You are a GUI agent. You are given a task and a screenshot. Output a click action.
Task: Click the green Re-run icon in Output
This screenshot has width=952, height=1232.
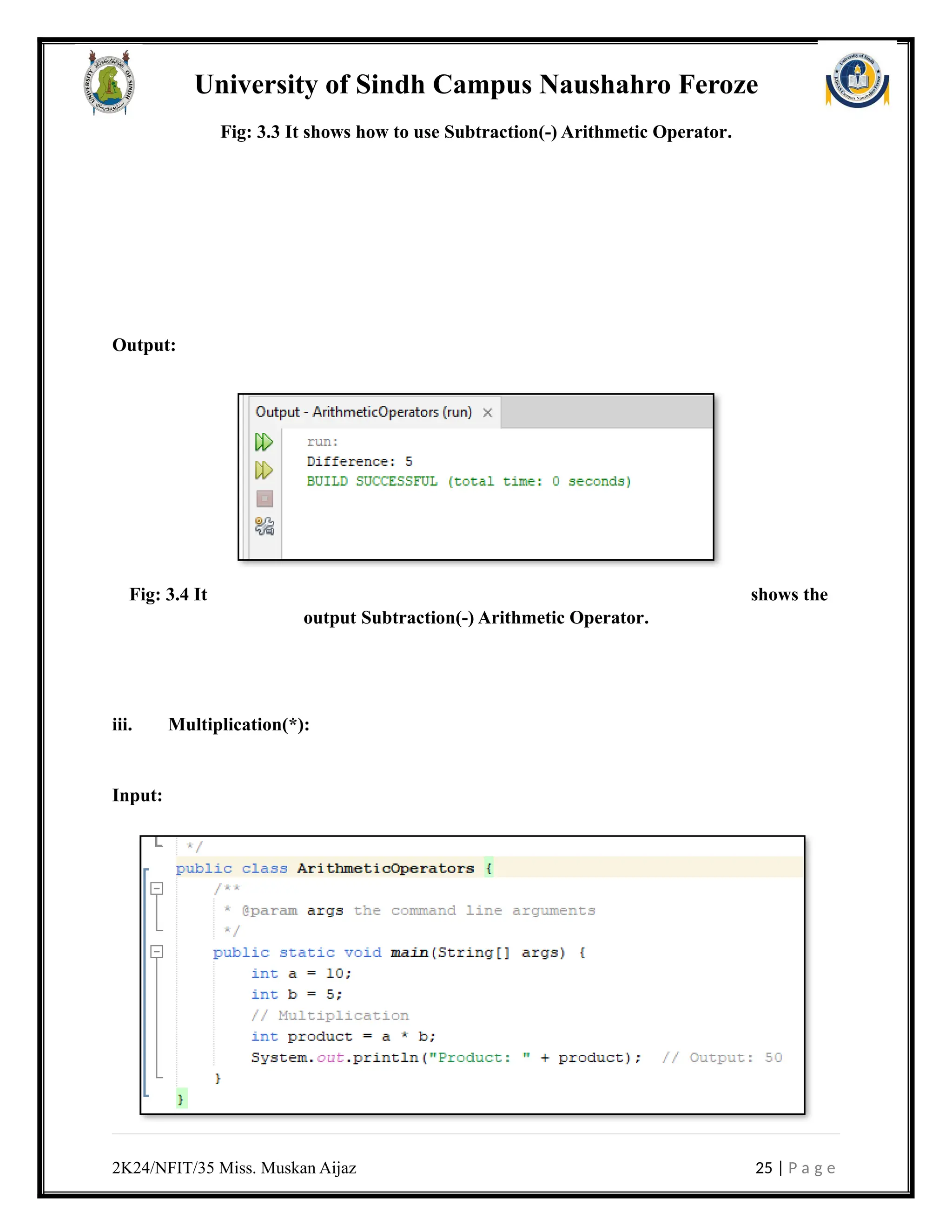264,442
